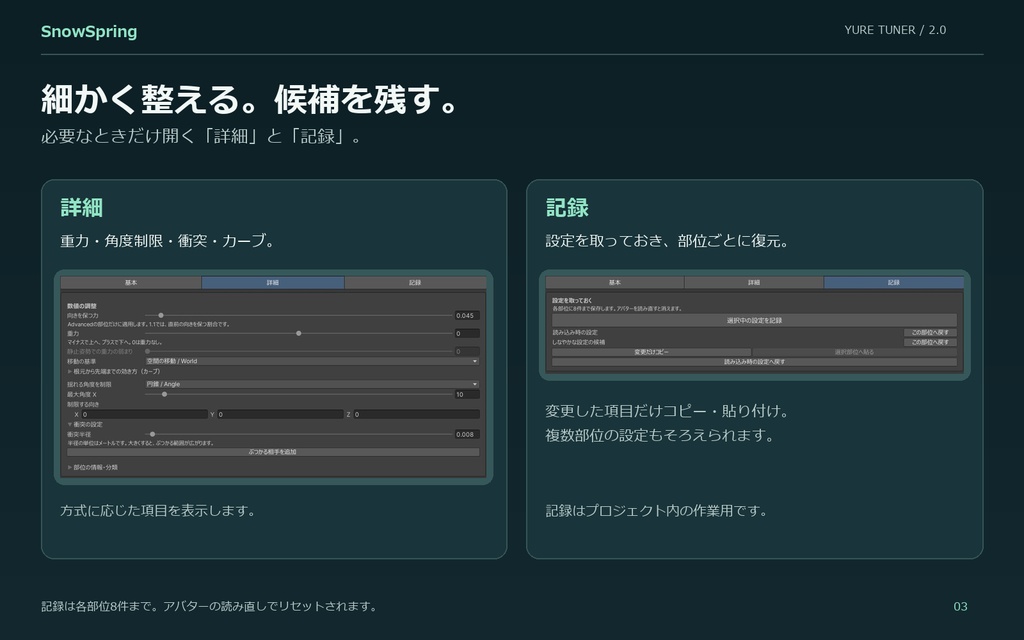Click the しなやかな設定の候補 row label
This screenshot has height=640, width=1024.
pyautogui.click(x=579, y=342)
